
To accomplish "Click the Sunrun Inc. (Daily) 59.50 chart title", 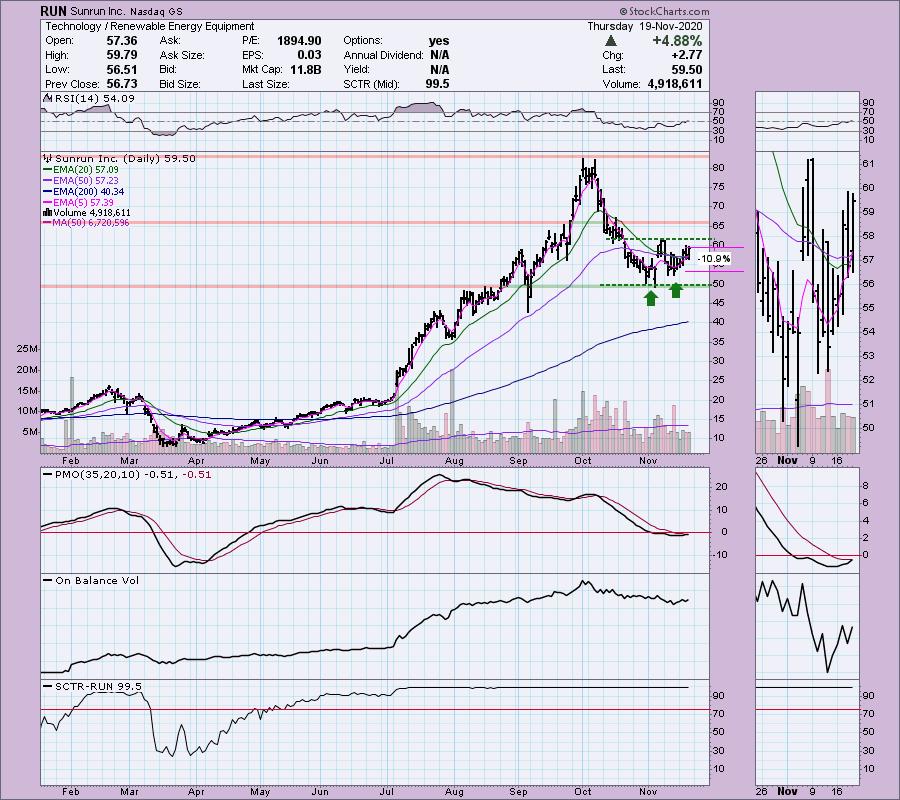I will (x=126, y=158).
